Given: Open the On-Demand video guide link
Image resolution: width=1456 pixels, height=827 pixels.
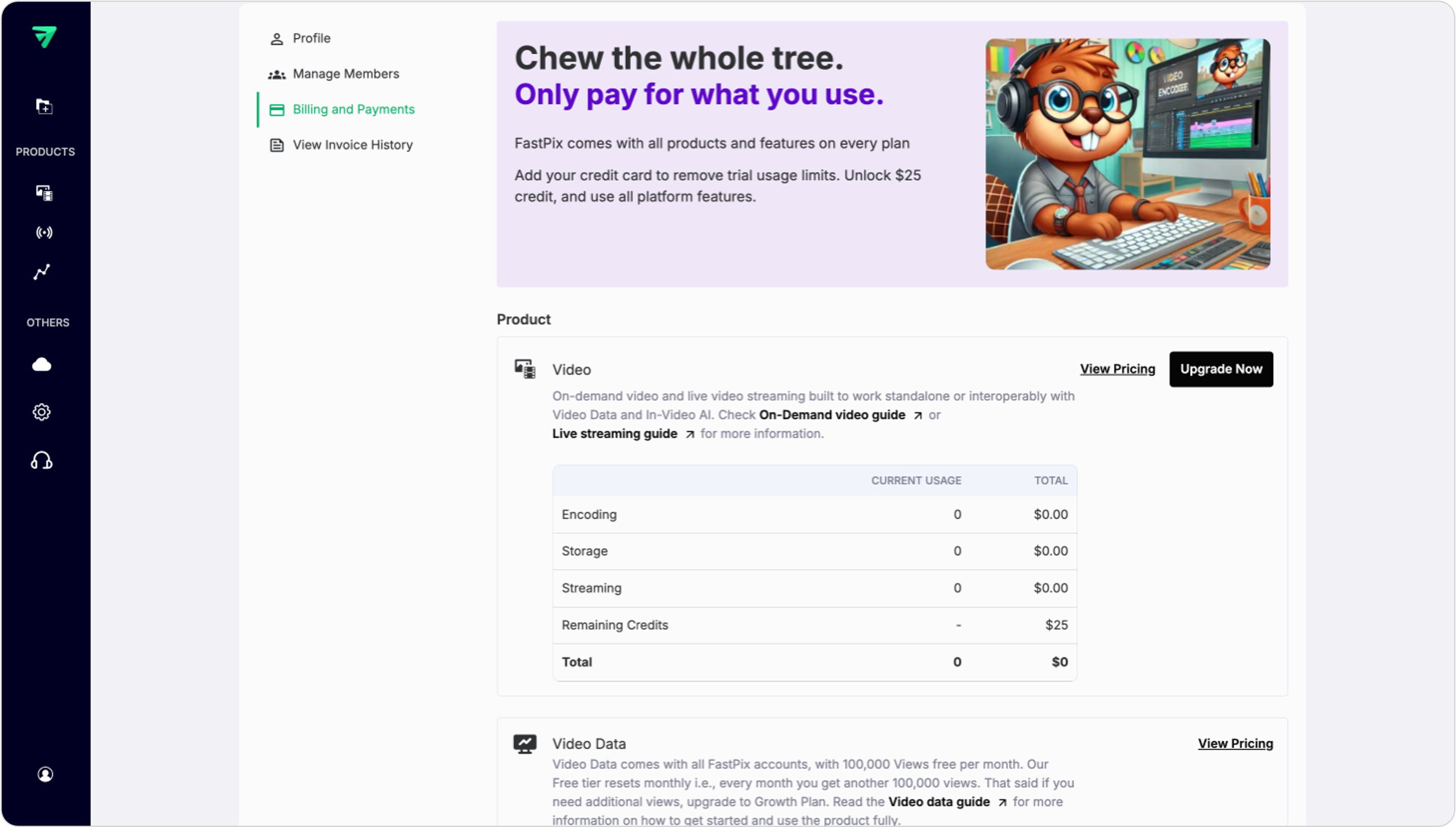Looking at the screenshot, I should pos(832,415).
